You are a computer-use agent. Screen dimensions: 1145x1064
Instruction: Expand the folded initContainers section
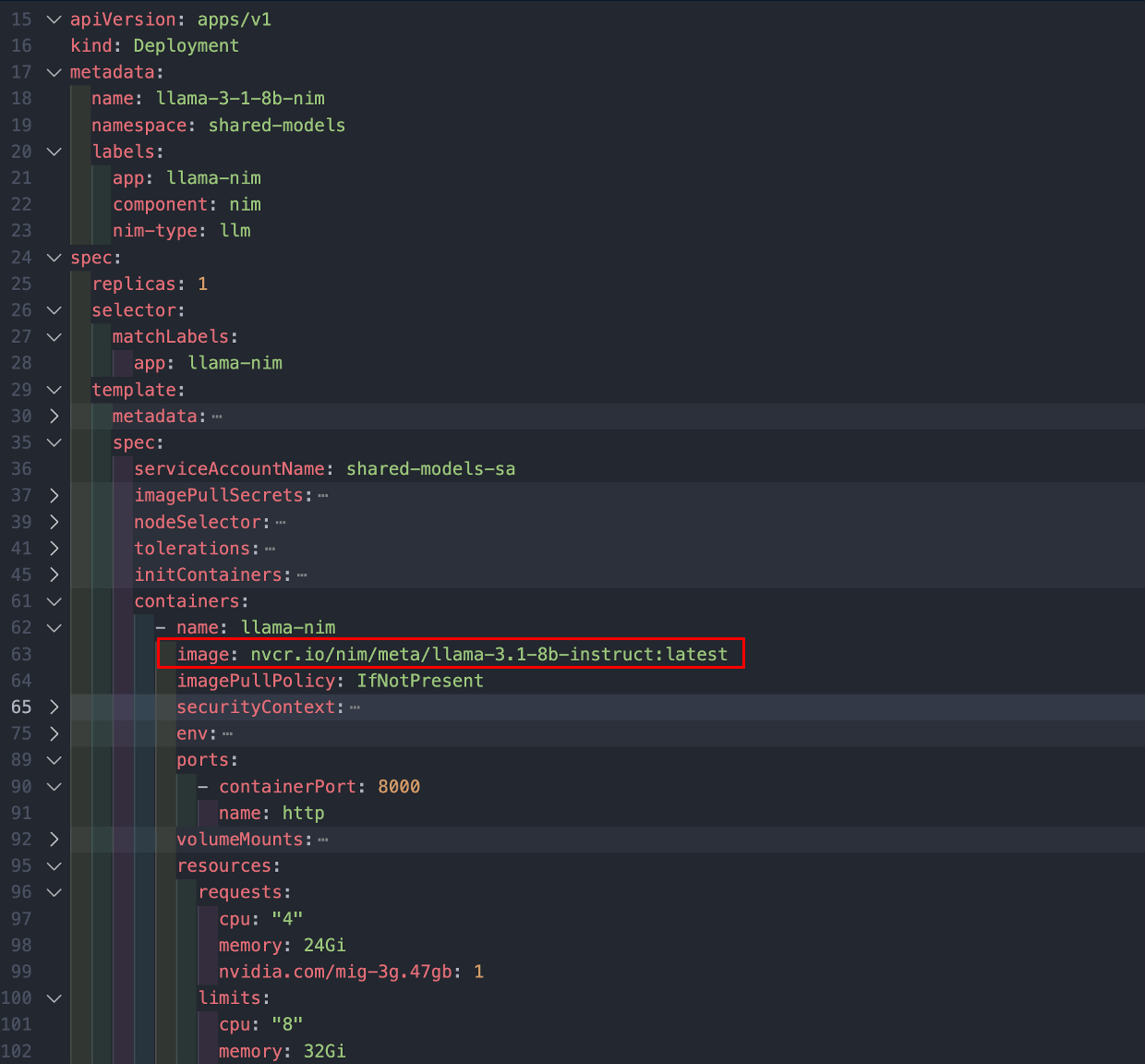tap(54, 574)
